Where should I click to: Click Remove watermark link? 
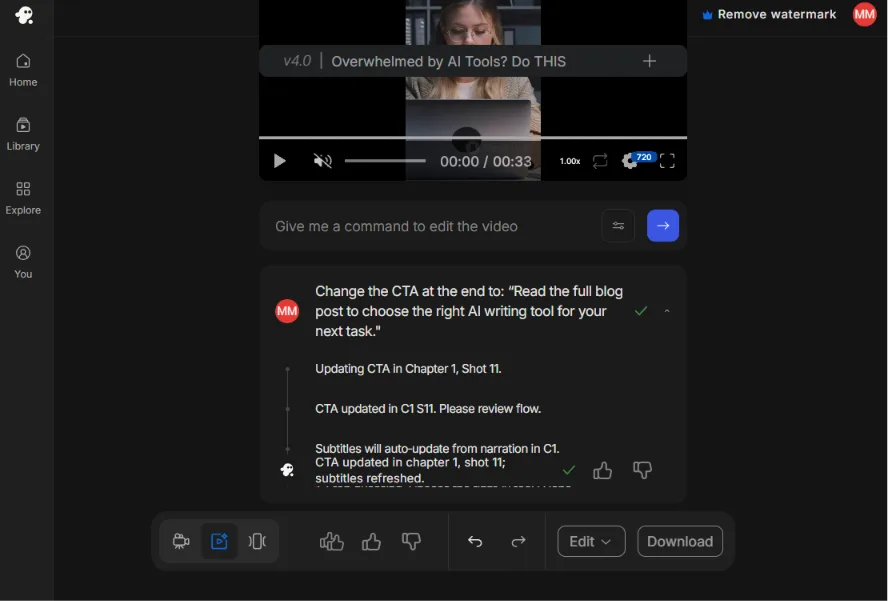pos(769,14)
